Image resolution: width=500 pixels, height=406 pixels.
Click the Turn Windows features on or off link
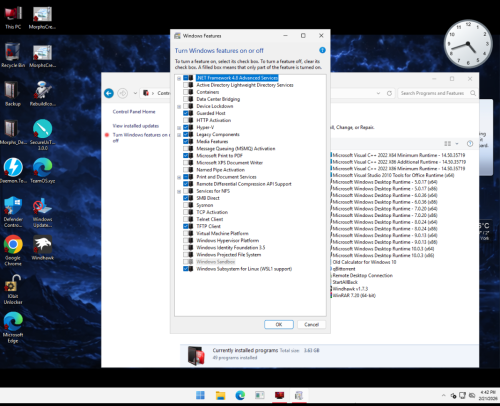(x=141, y=138)
